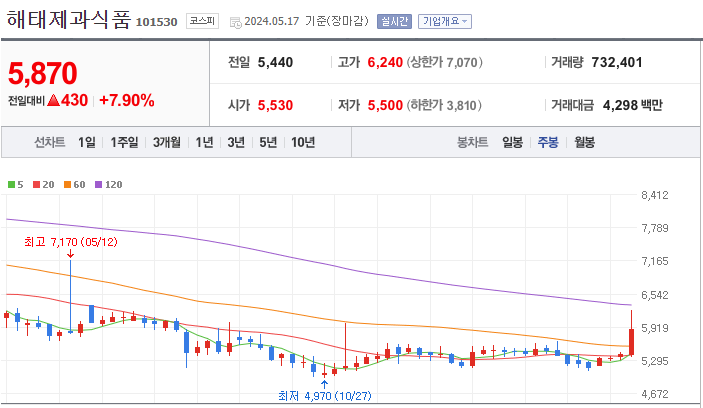
Task: Click the latest tall red candlestick
Action: pyautogui.click(x=631, y=342)
